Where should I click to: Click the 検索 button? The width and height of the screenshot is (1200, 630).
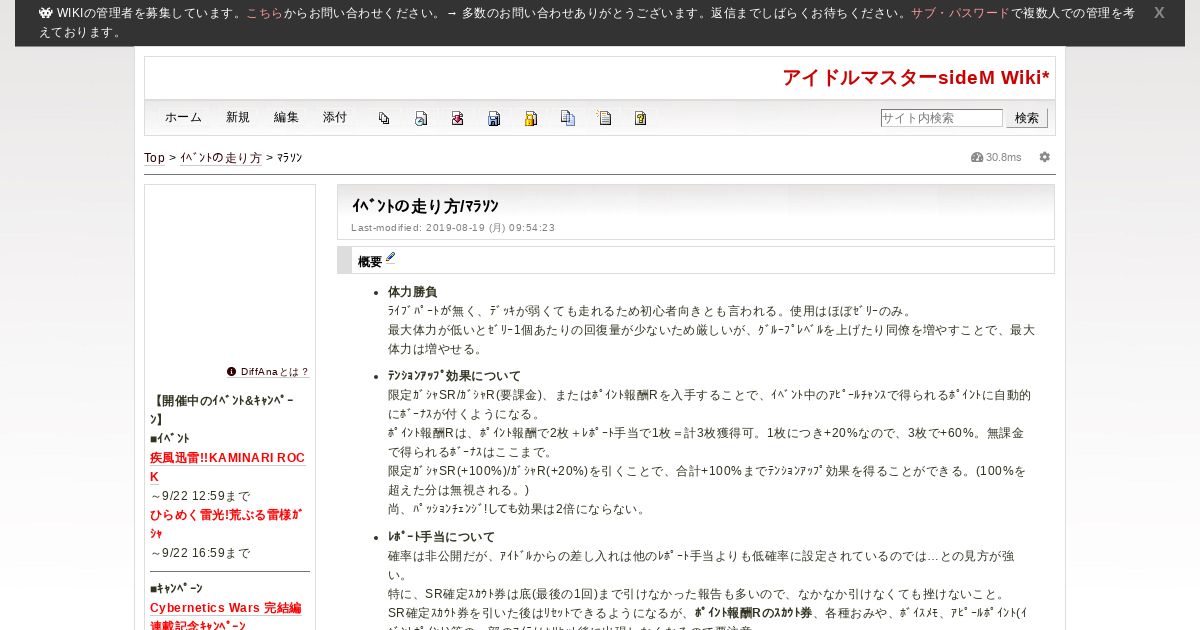[x=1027, y=118]
